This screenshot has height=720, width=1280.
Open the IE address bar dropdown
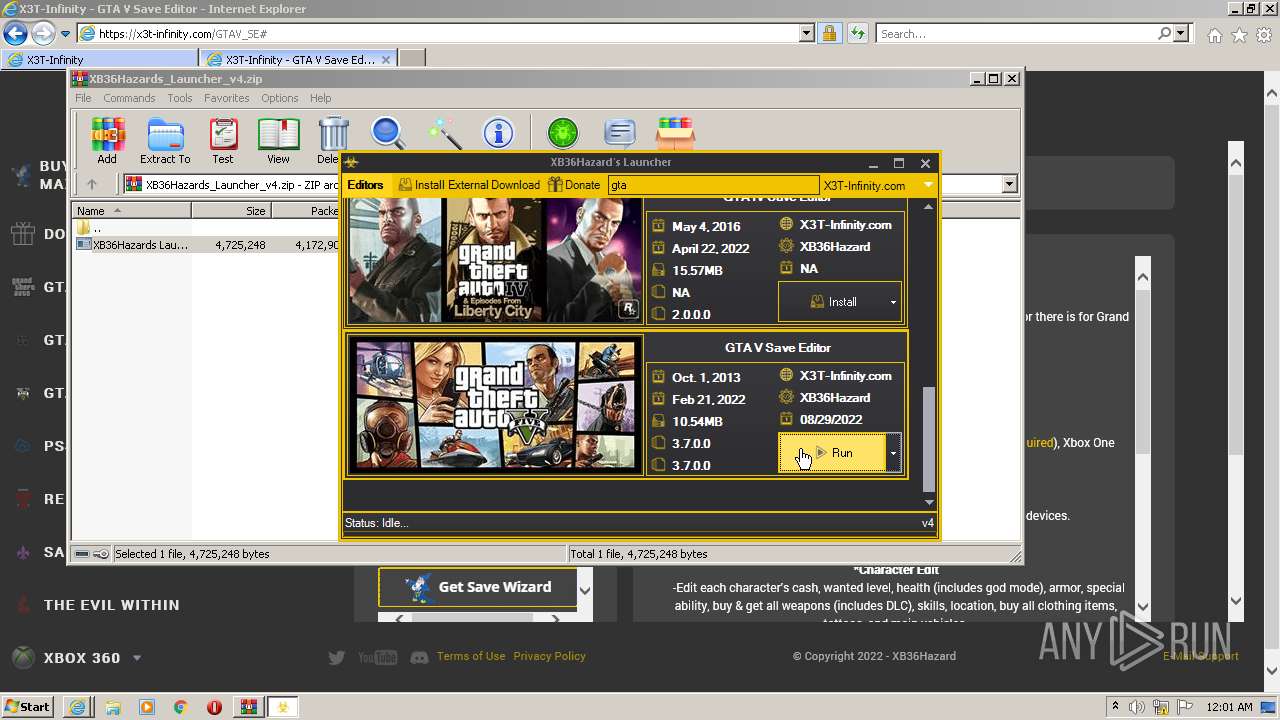pyautogui.click(x=807, y=33)
